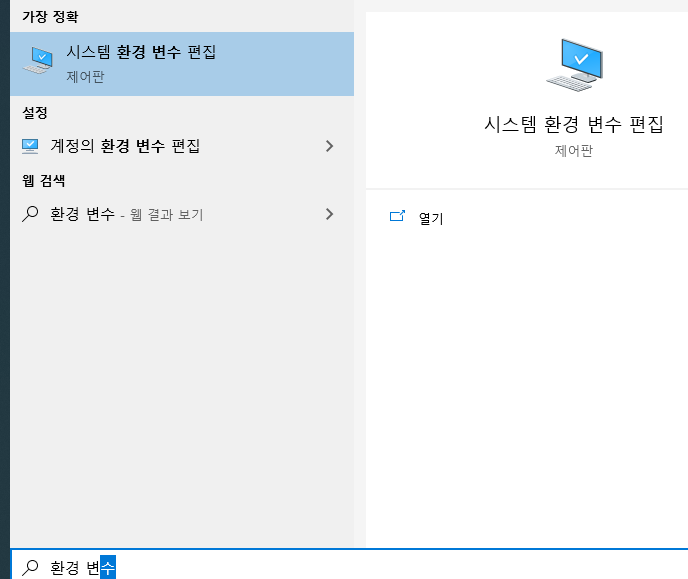This screenshot has height=579, width=688.
Task: Click the monitor icon next to 계정의 환경 변수 편집
Action: click(30, 146)
